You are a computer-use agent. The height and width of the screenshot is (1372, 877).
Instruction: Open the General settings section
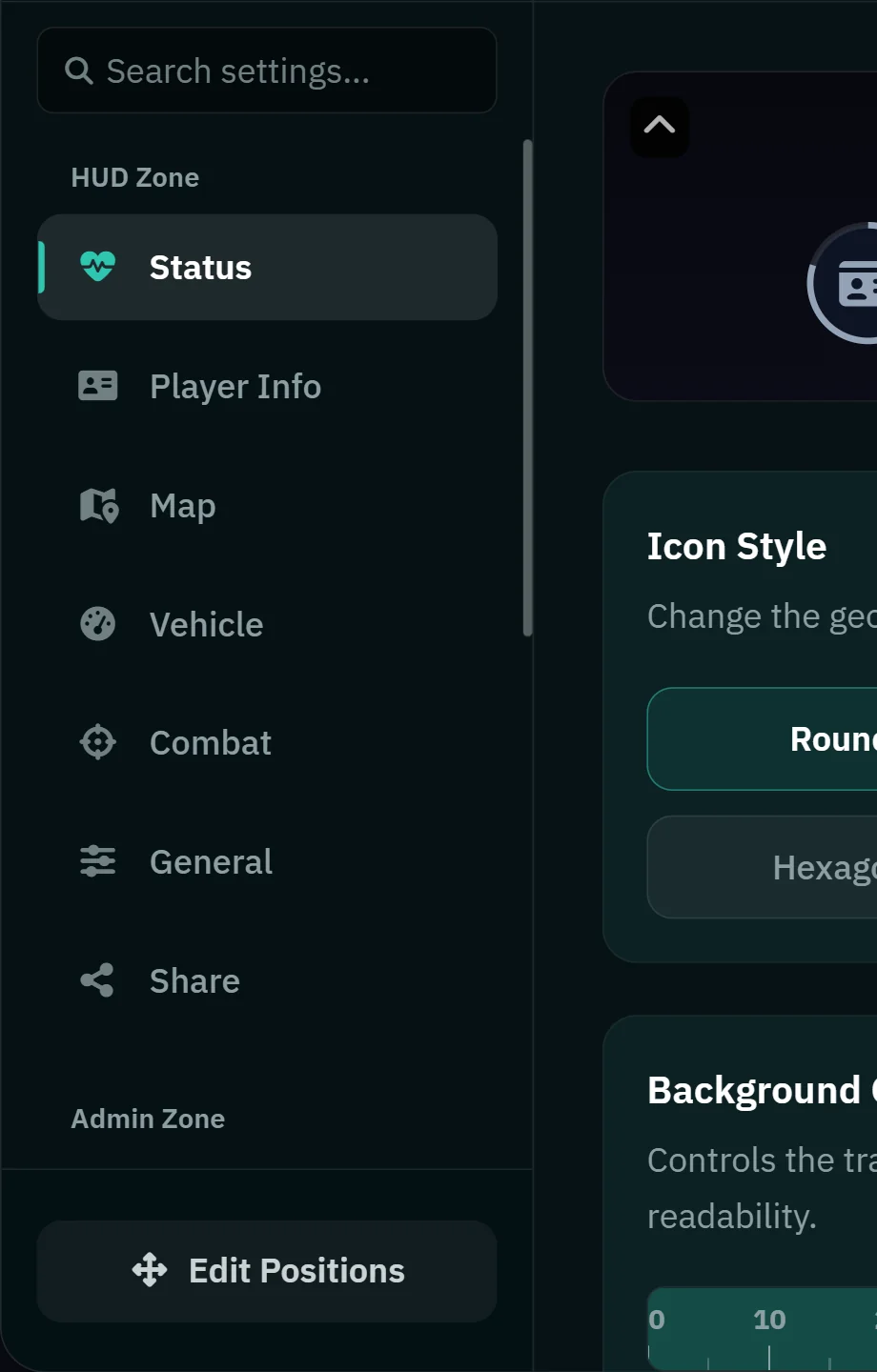[x=267, y=861]
